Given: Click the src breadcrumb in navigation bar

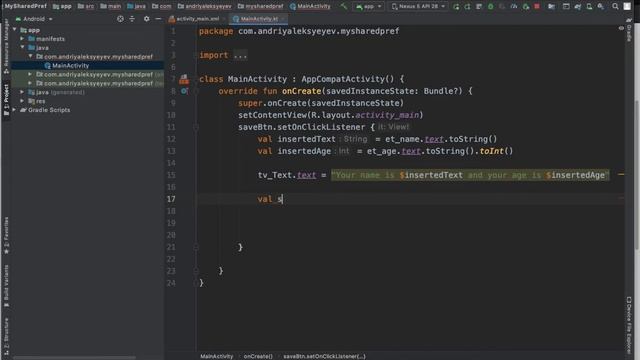Looking at the screenshot, I should [86, 6].
